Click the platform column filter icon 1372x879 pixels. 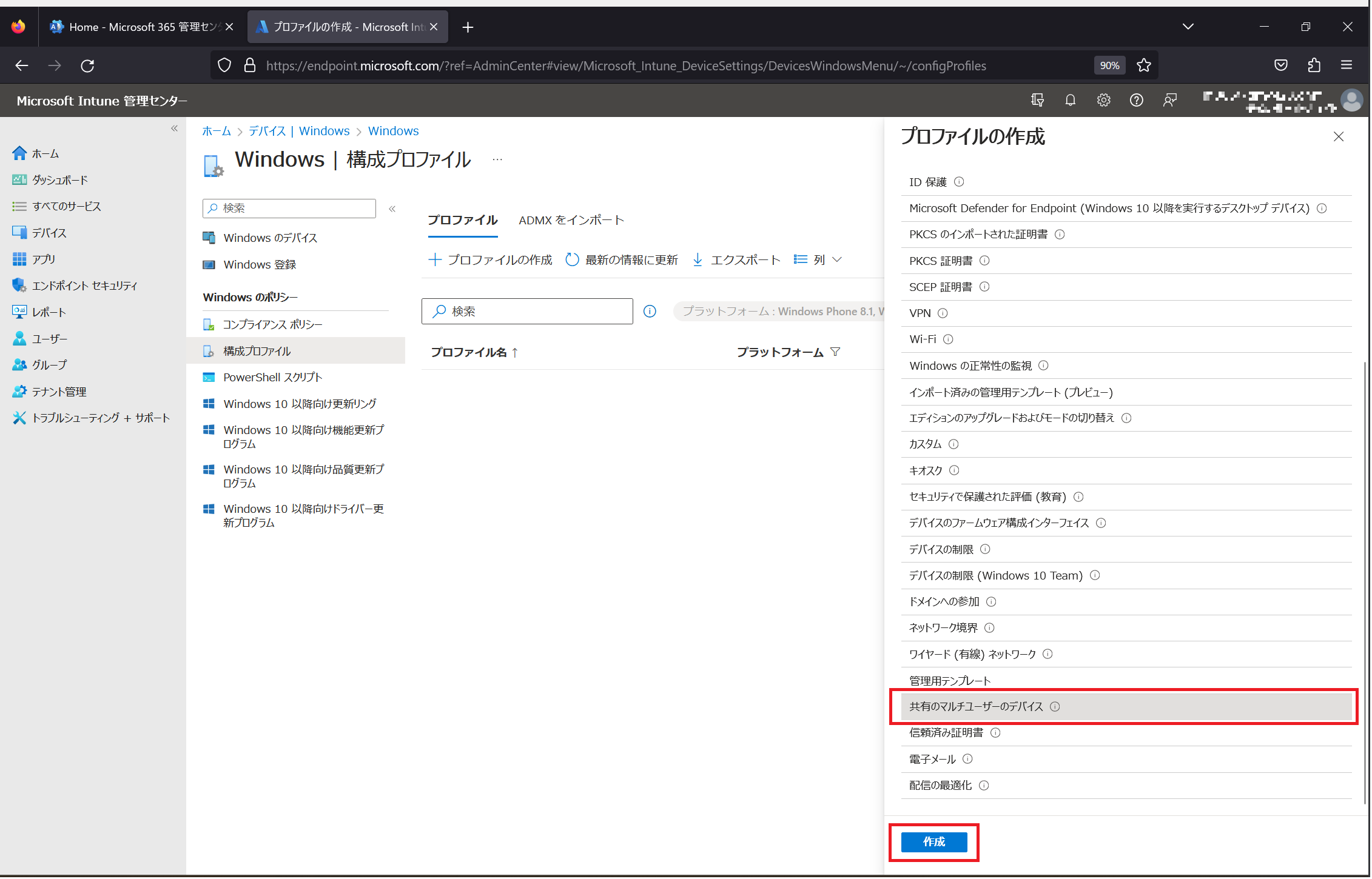836,352
